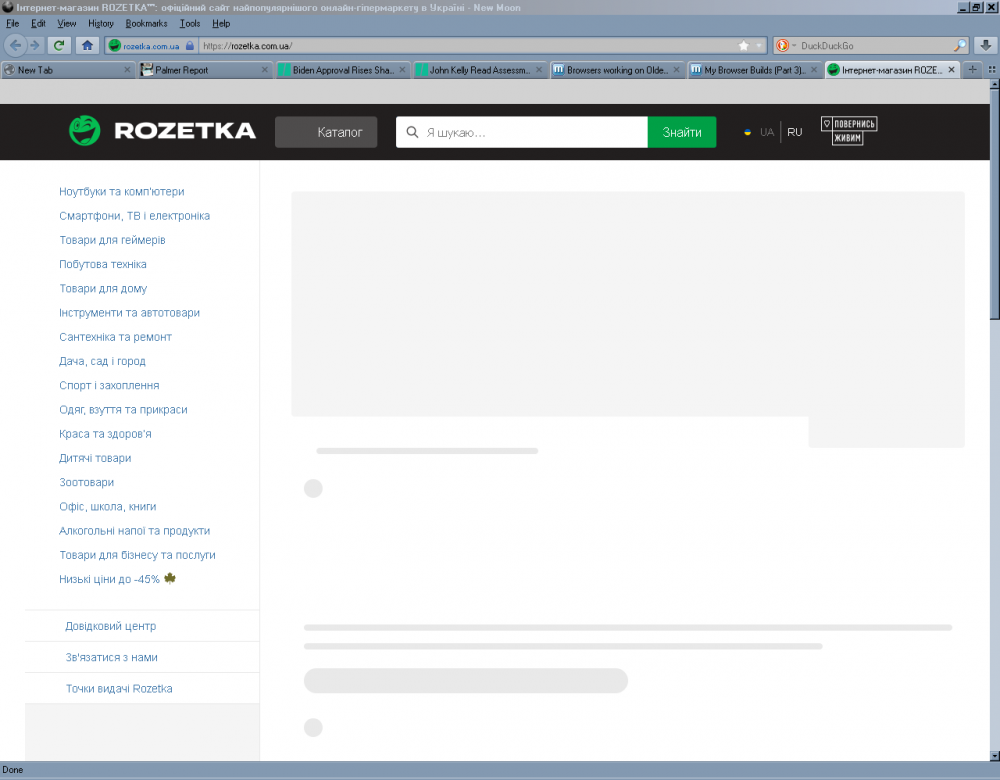1000x780 pixels.
Task: Open the URL history dropdown arrow
Action: click(x=758, y=46)
